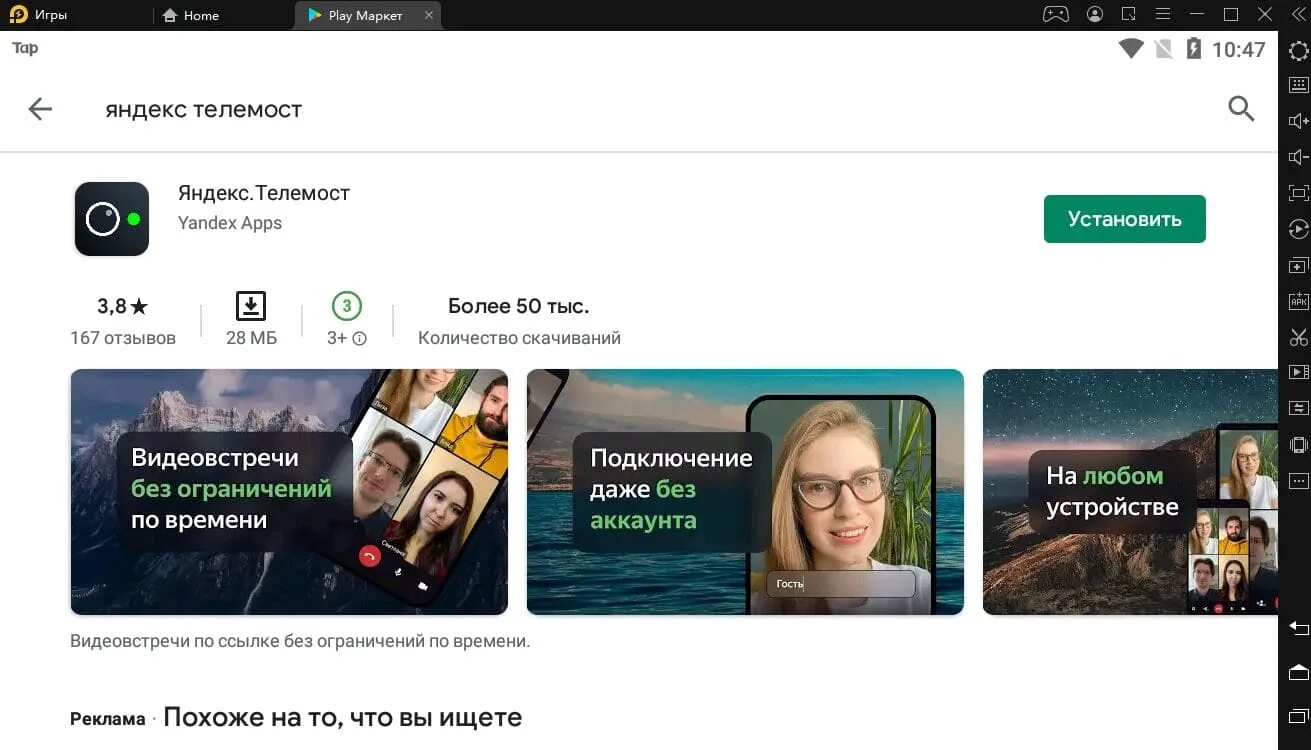Open the video recorder in the sidebar
The height and width of the screenshot is (750, 1311).
coord(1298,372)
